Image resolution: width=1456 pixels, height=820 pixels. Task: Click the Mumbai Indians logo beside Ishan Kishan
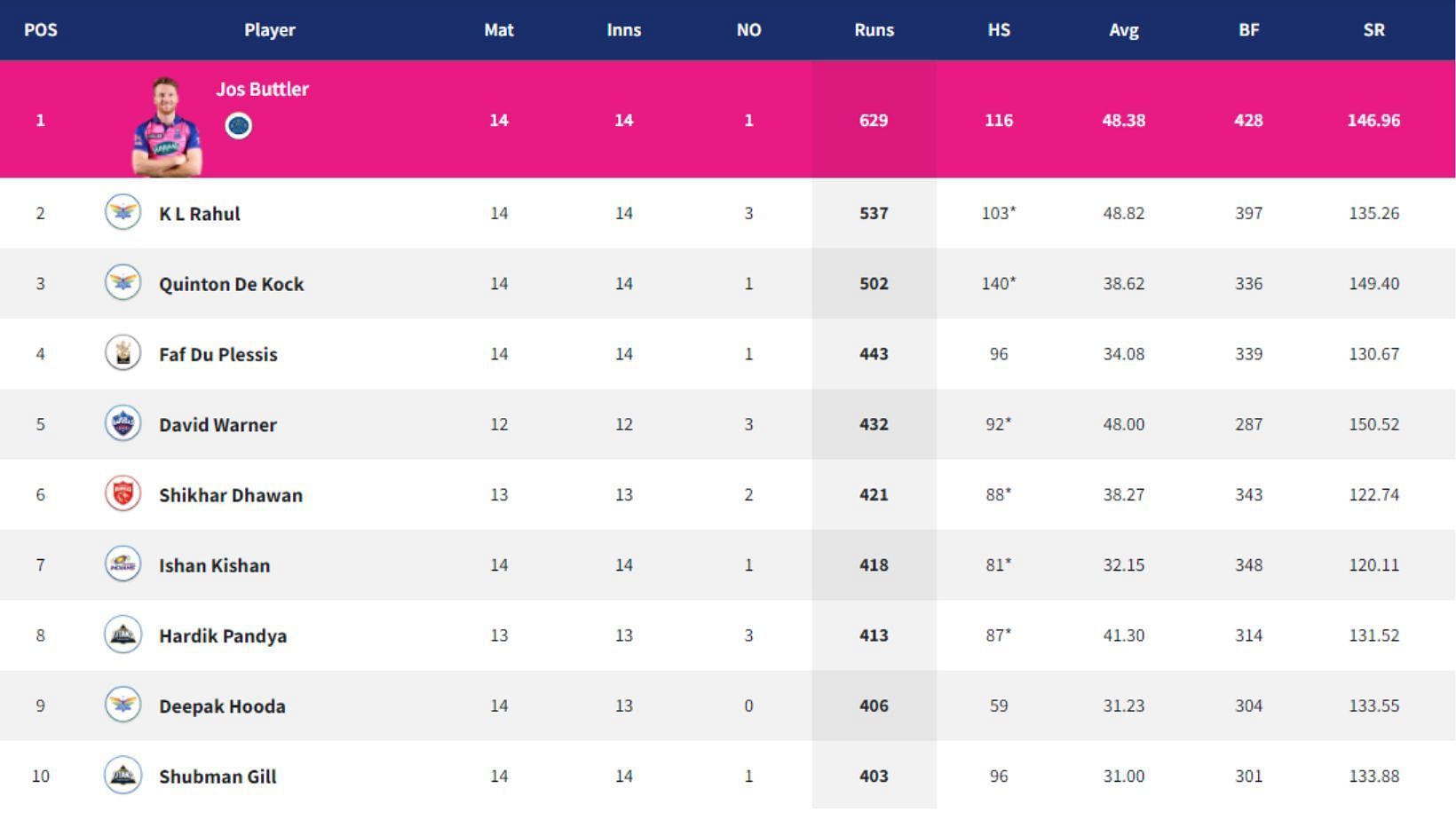click(123, 564)
